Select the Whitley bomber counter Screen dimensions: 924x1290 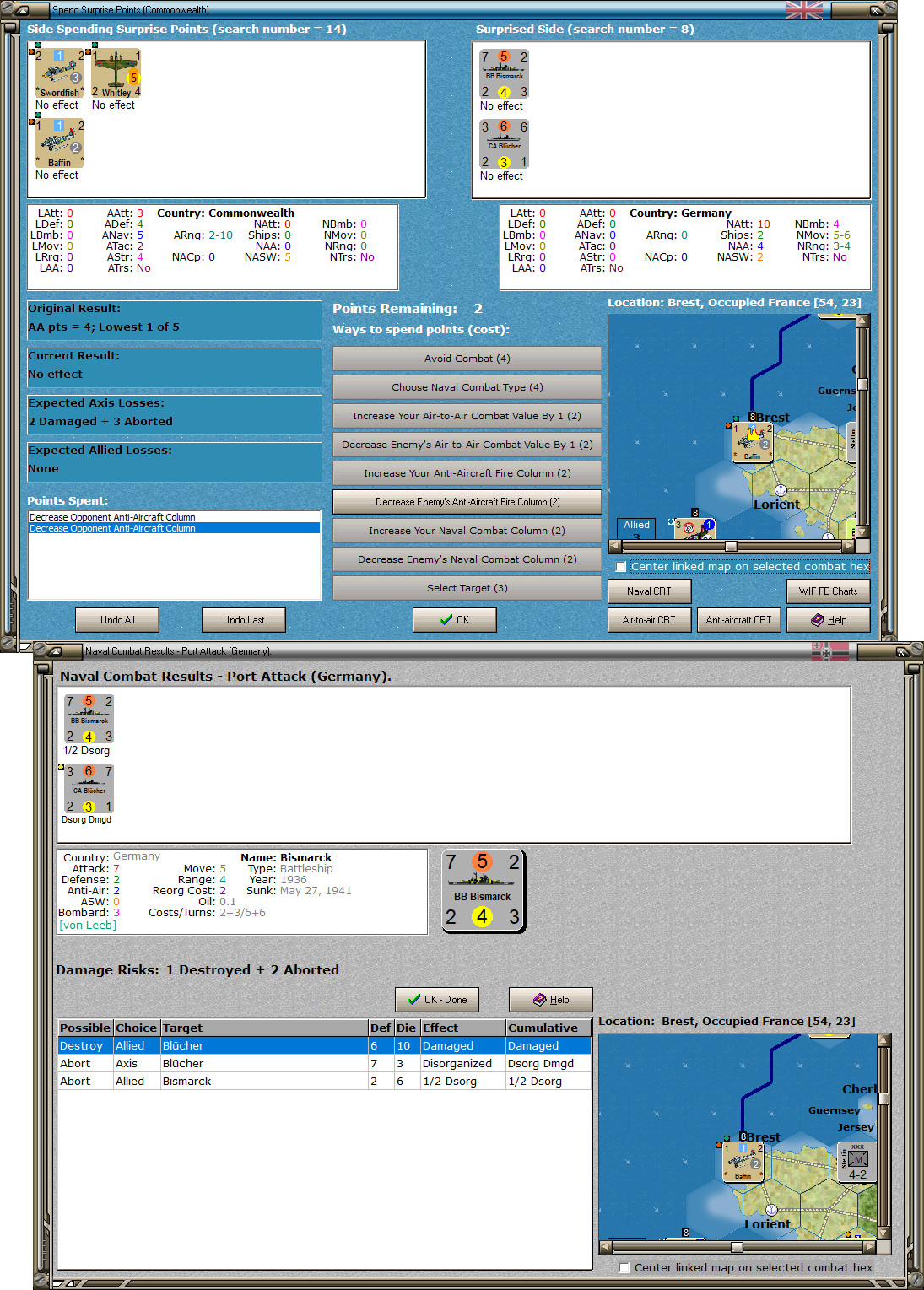116,73
